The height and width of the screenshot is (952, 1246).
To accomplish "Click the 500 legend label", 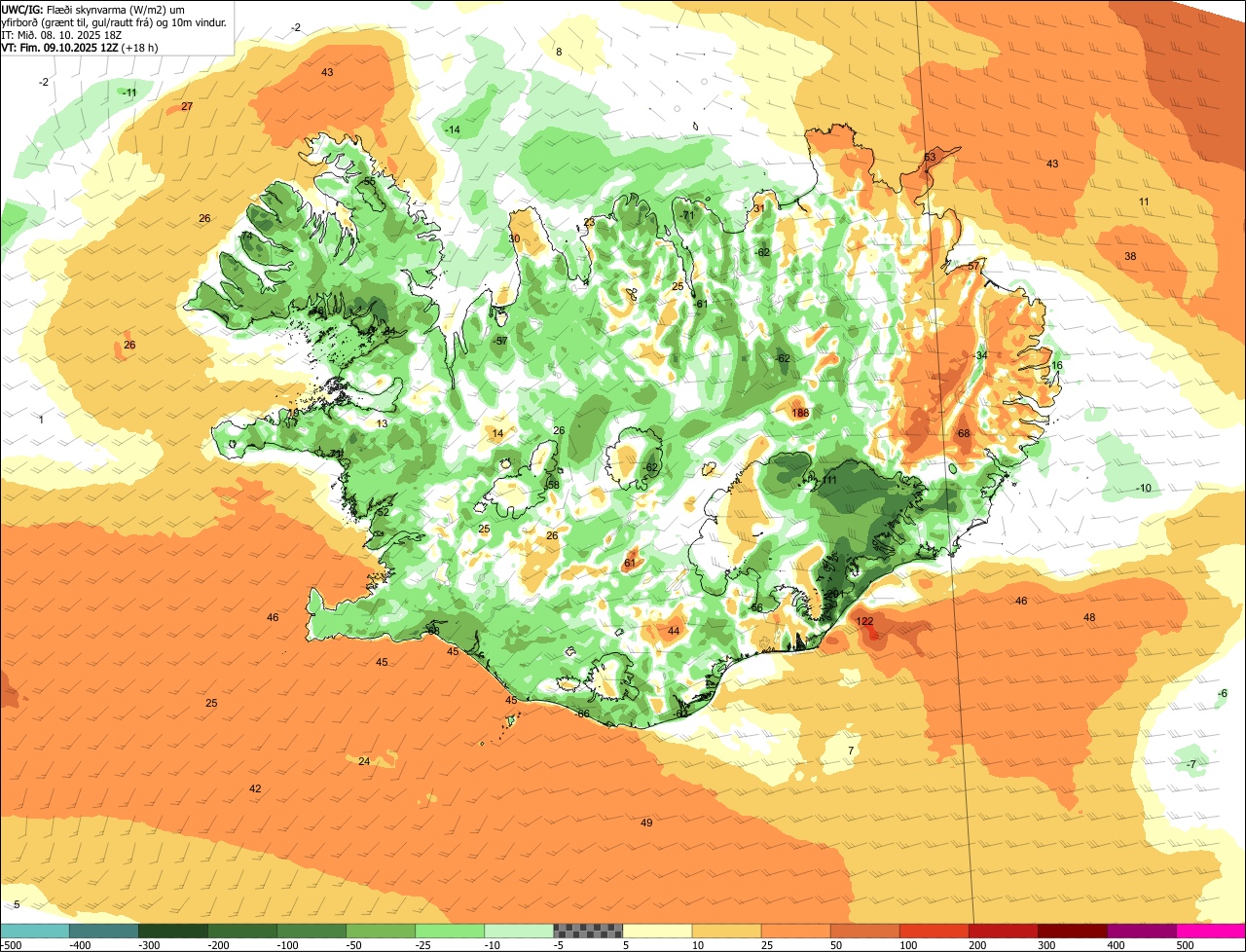I will pyautogui.click(x=1184, y=944).
